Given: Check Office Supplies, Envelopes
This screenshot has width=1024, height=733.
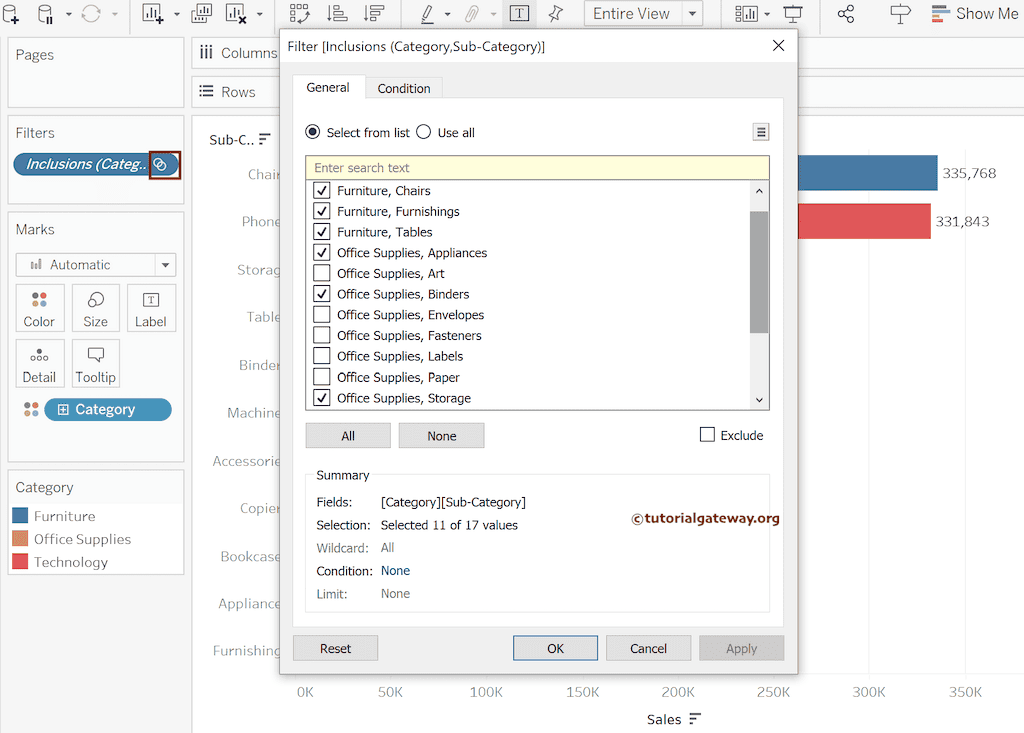Looking at the screenshot, I should 321,314.
